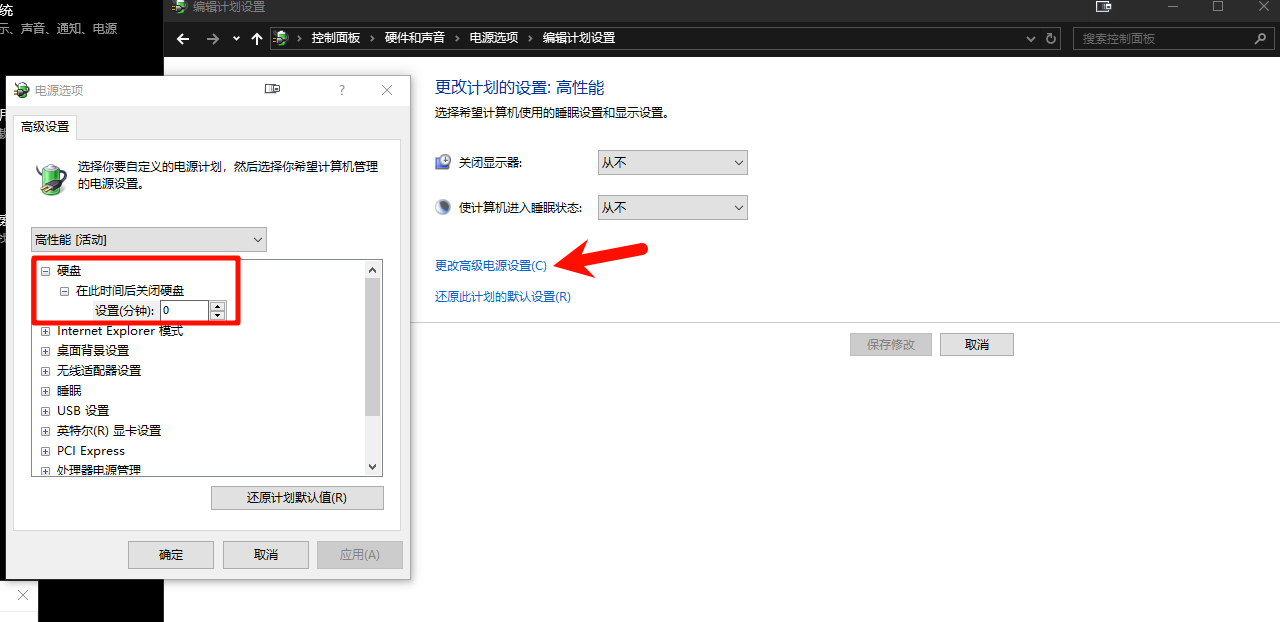Click the tree list scrollbar thumb
Image resolution: width=1280 pixels, height=622 pixels.
(373, 346)
